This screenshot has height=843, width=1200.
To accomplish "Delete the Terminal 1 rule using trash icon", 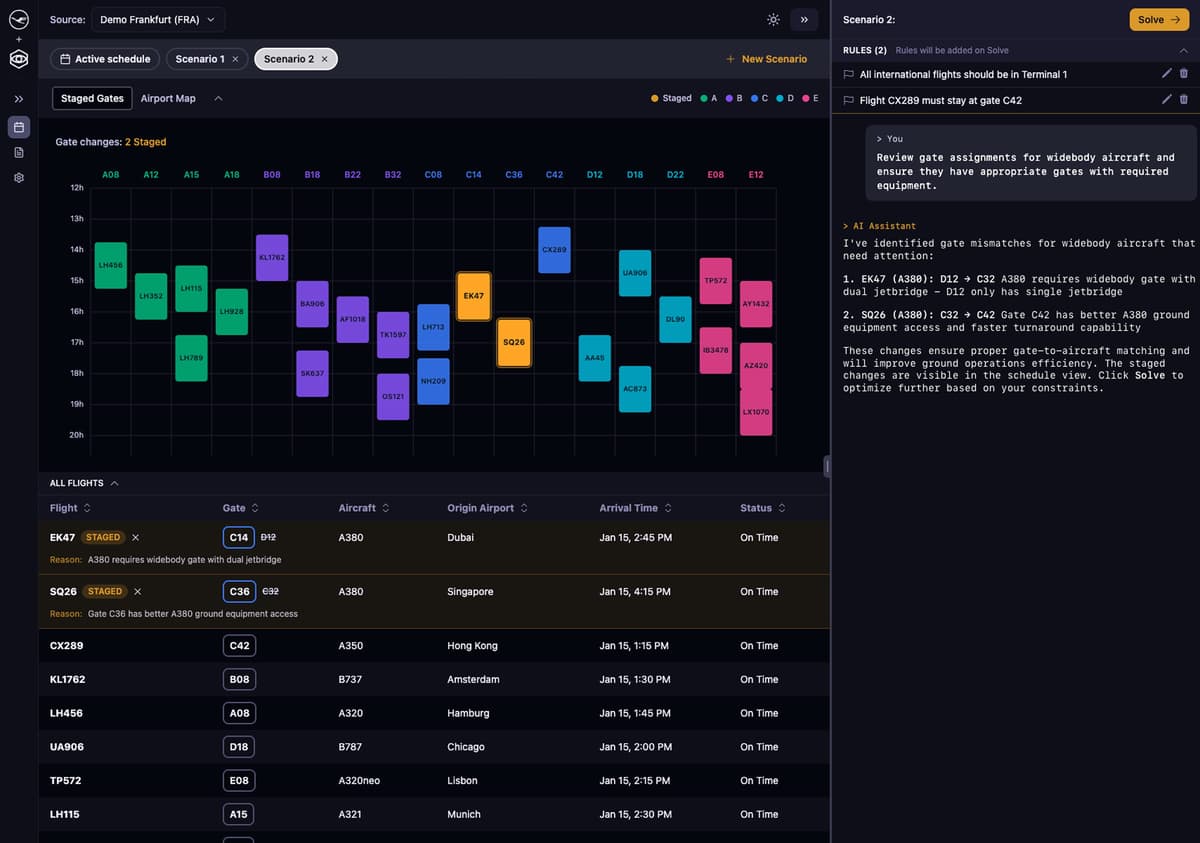I will [1184, 72].
